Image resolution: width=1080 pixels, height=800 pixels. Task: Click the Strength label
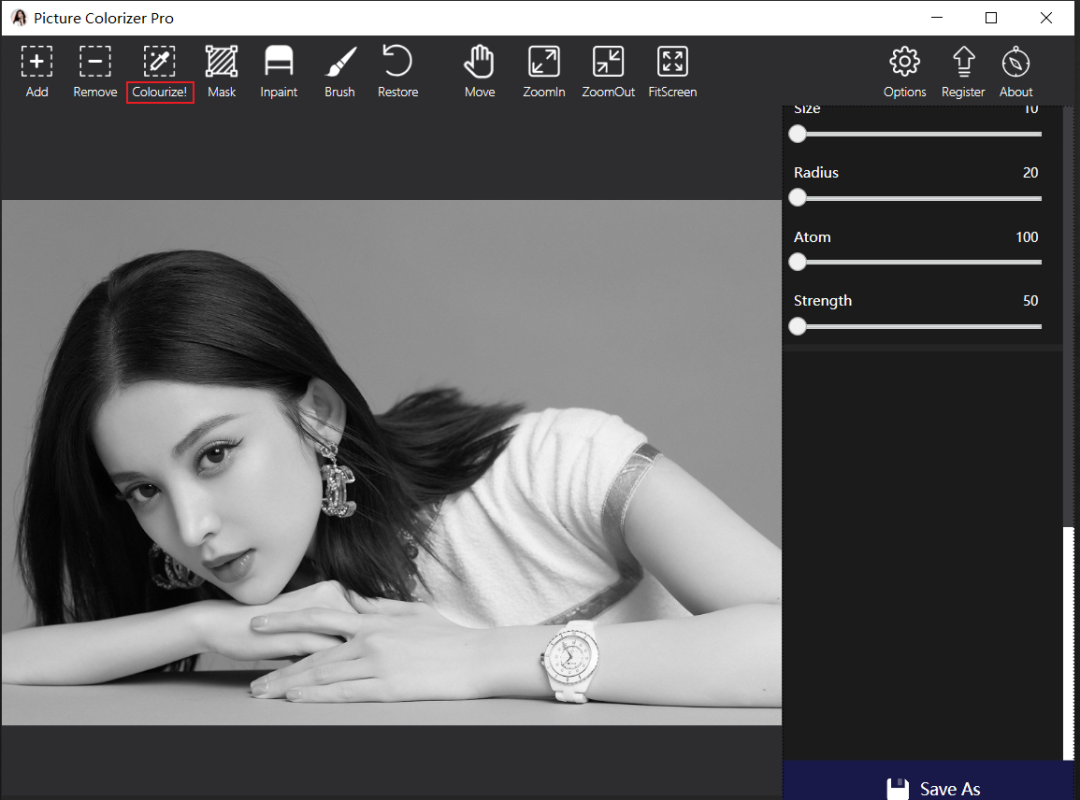coord(822,300)
